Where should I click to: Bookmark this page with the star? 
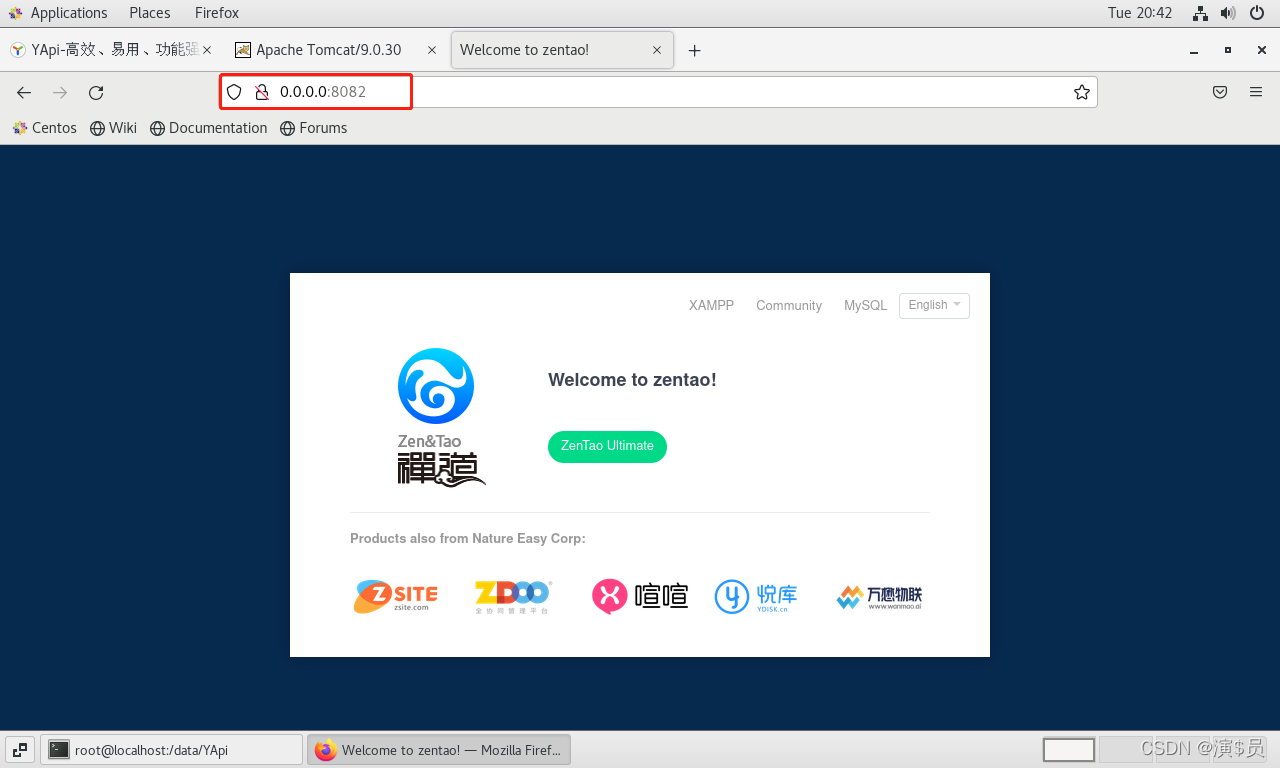(1082, 92)
